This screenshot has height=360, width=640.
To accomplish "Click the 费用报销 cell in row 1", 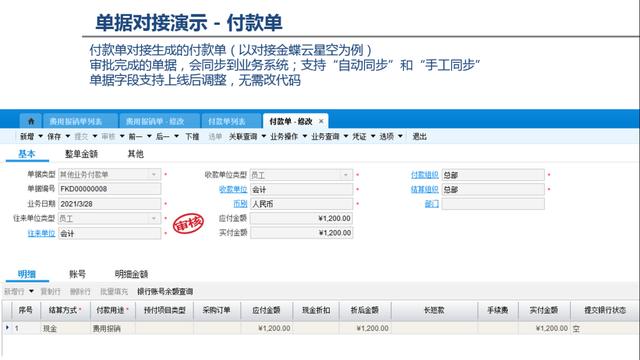I will point(112,328).
